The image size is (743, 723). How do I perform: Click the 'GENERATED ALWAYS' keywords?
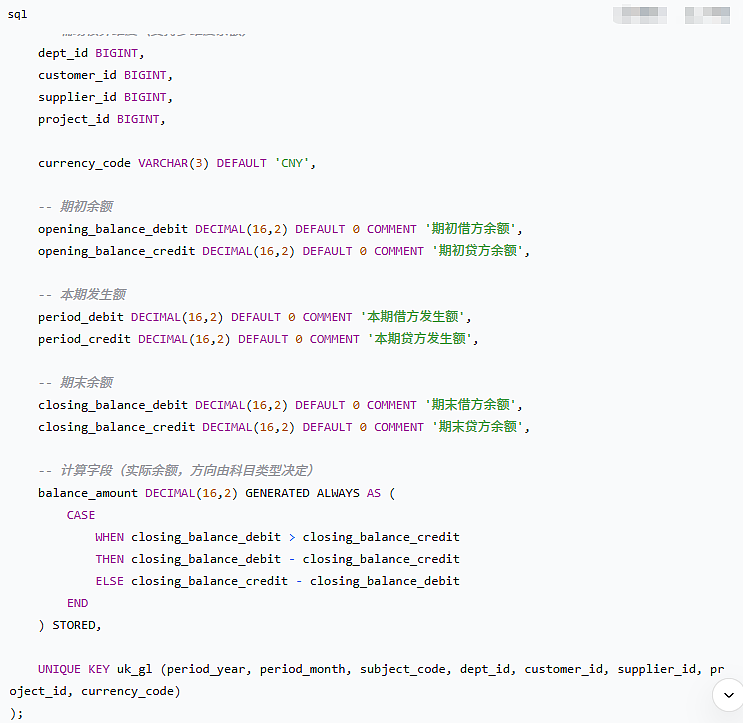[302, 493]
